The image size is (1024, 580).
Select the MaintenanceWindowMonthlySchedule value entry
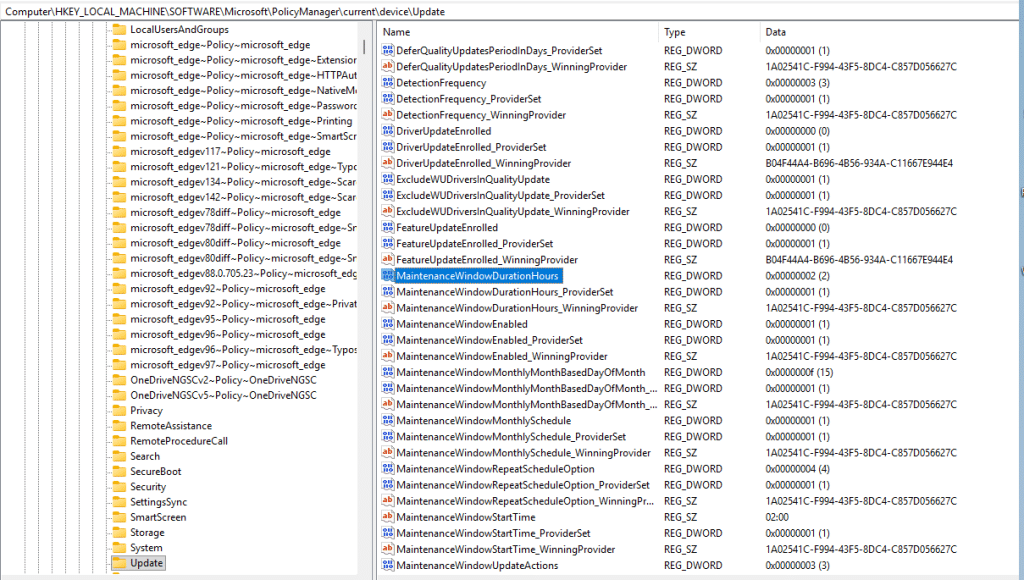point(483,421)
